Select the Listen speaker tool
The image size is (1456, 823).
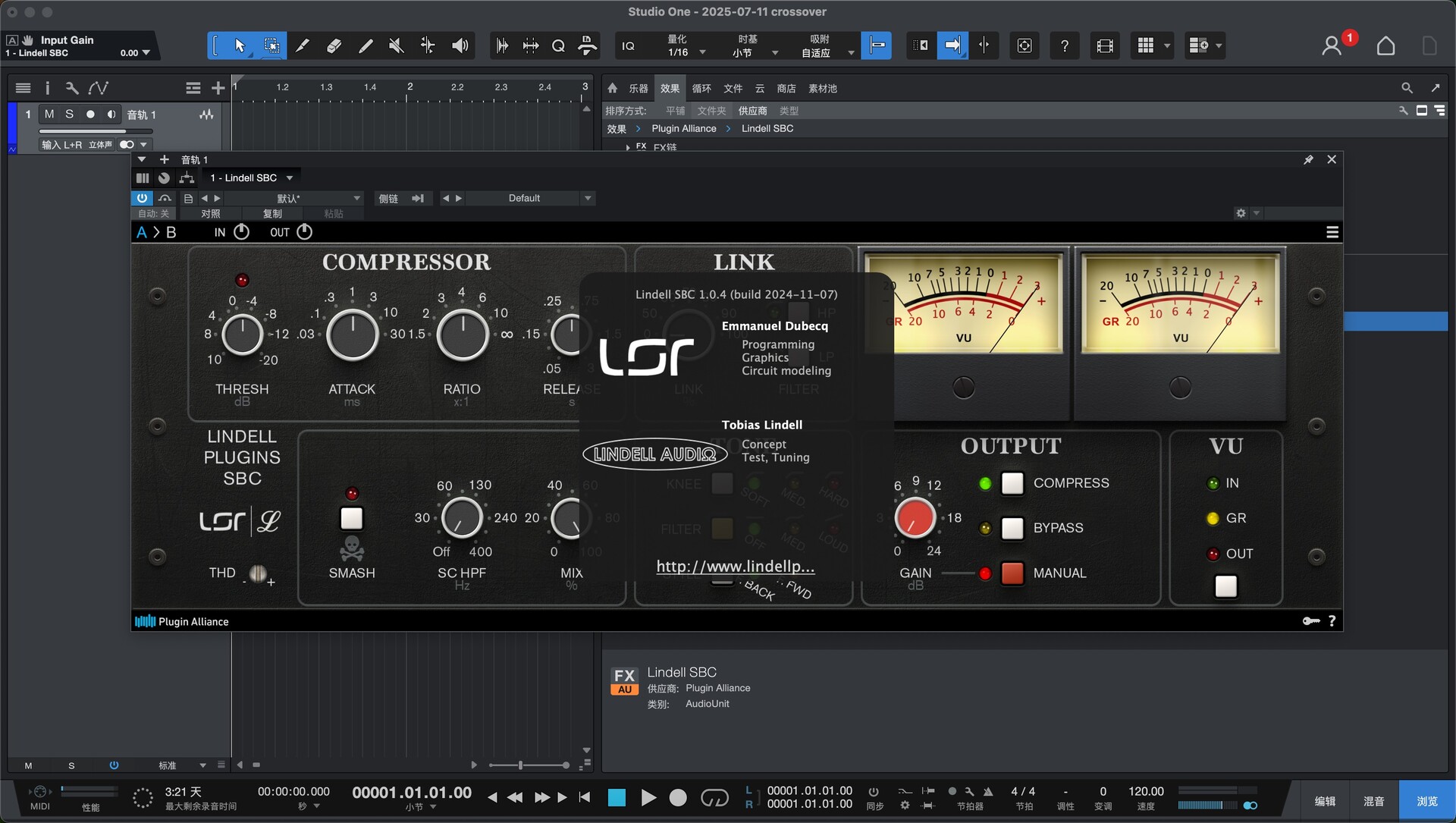click(x=460, y=46)
